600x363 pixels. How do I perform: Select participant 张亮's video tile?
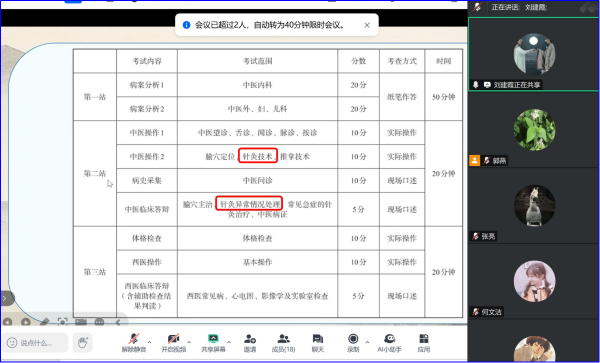(x=533, y=205)
